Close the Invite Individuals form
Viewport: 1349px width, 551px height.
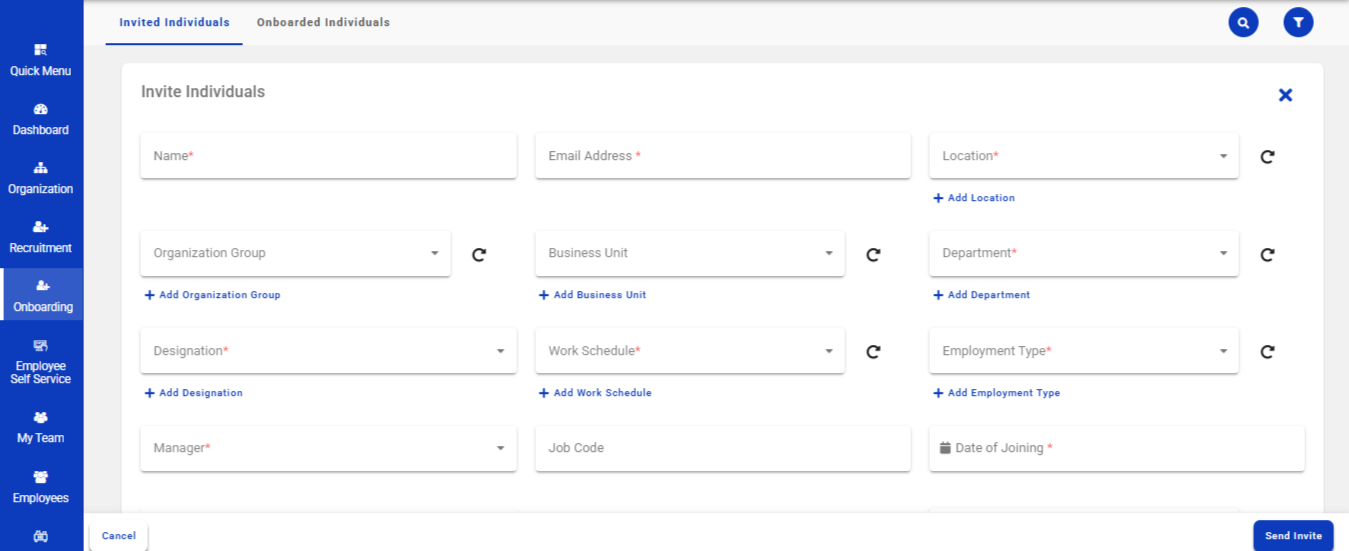1285,95
